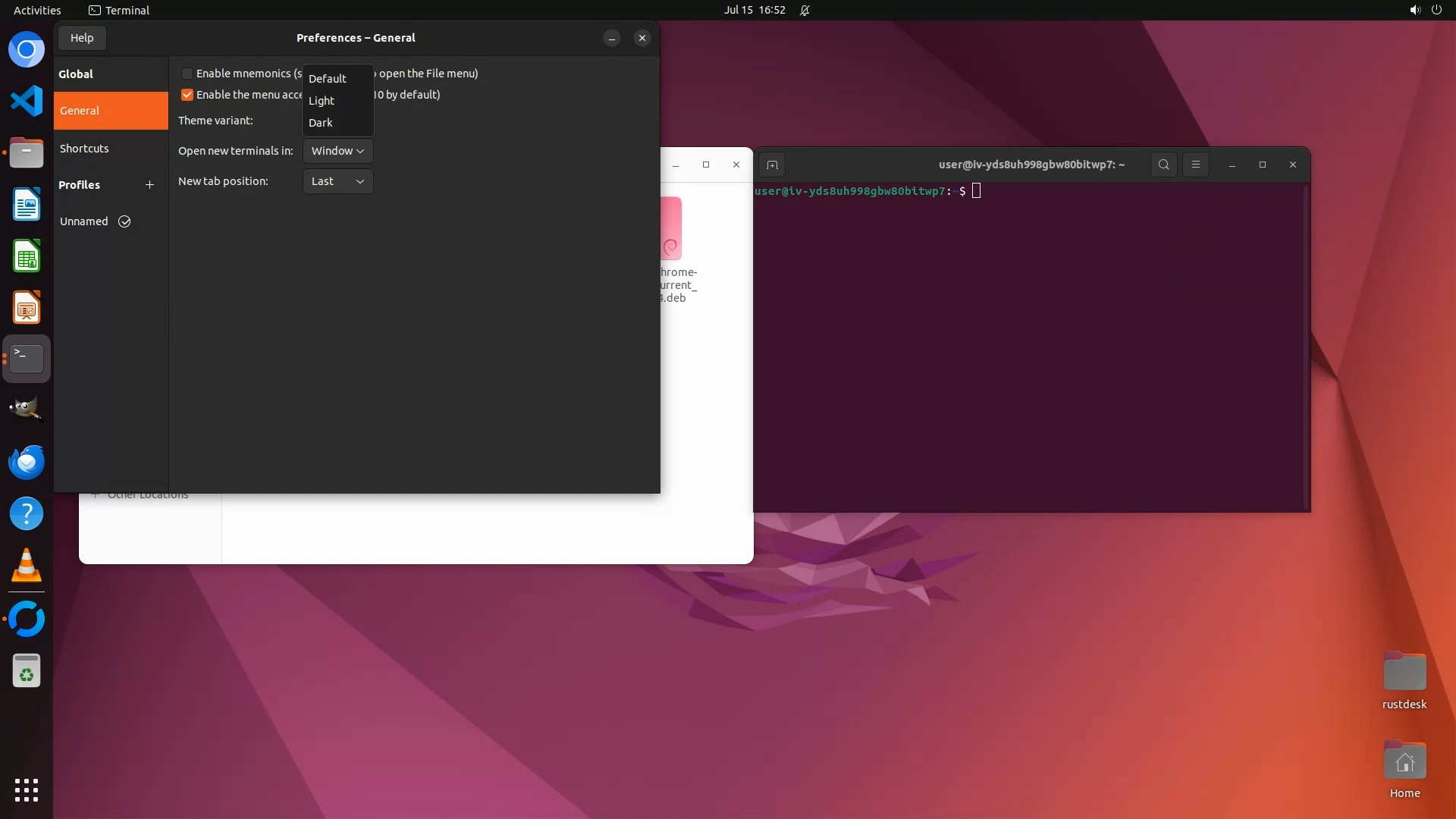
Task: Open the terminal hamburger menu
Action: tap(1196, 165)
